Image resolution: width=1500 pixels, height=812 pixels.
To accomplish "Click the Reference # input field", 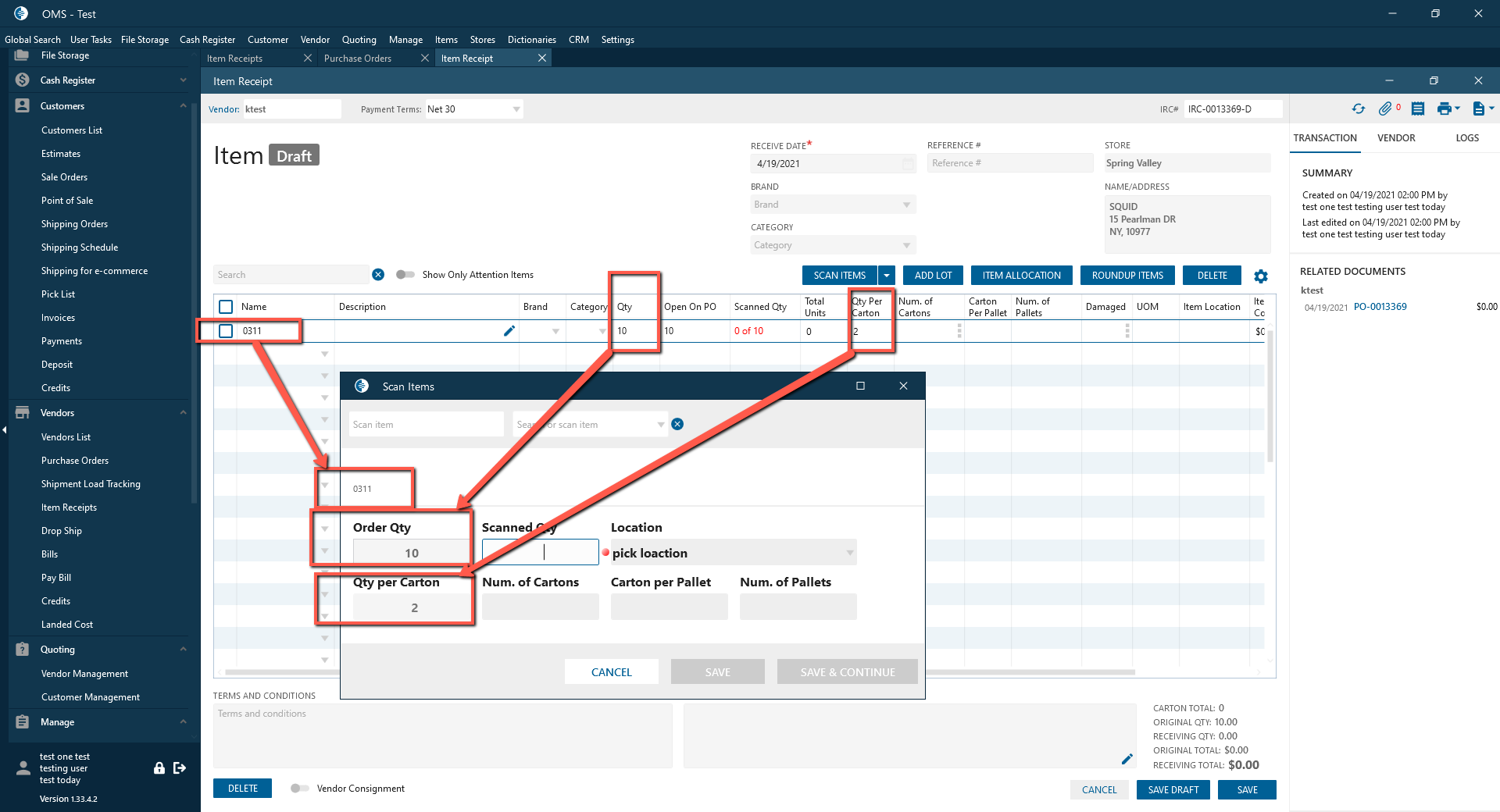I will (1010, 163).
